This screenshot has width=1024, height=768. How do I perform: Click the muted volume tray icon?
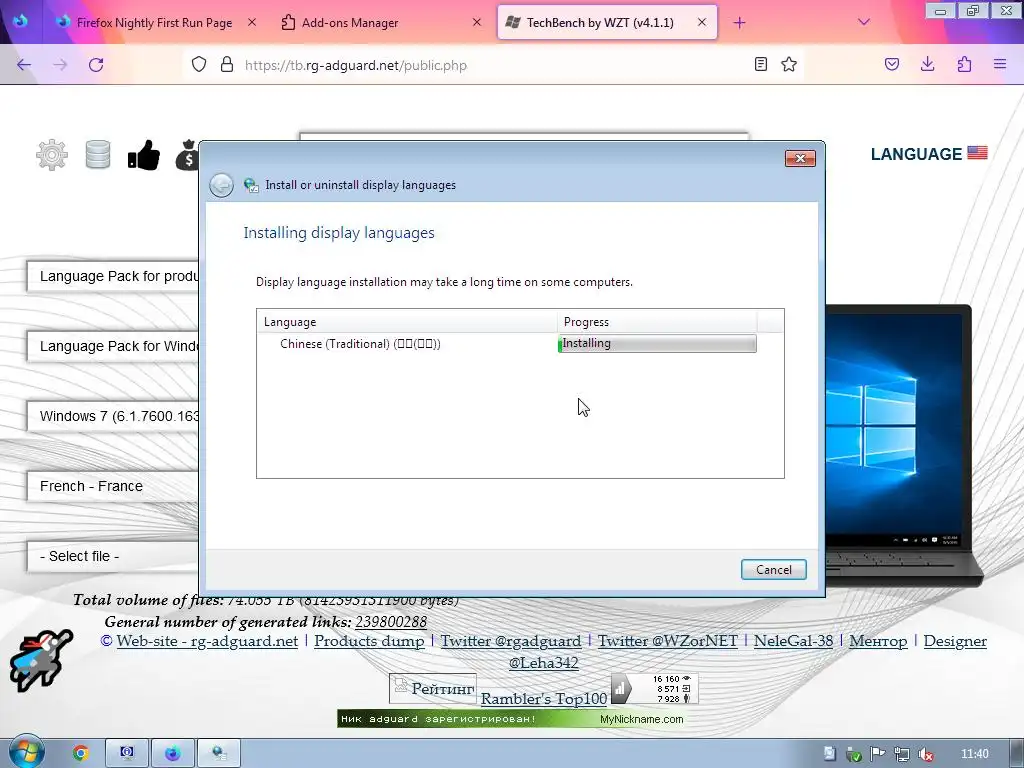pyautogui.click(x=925, y=754)
